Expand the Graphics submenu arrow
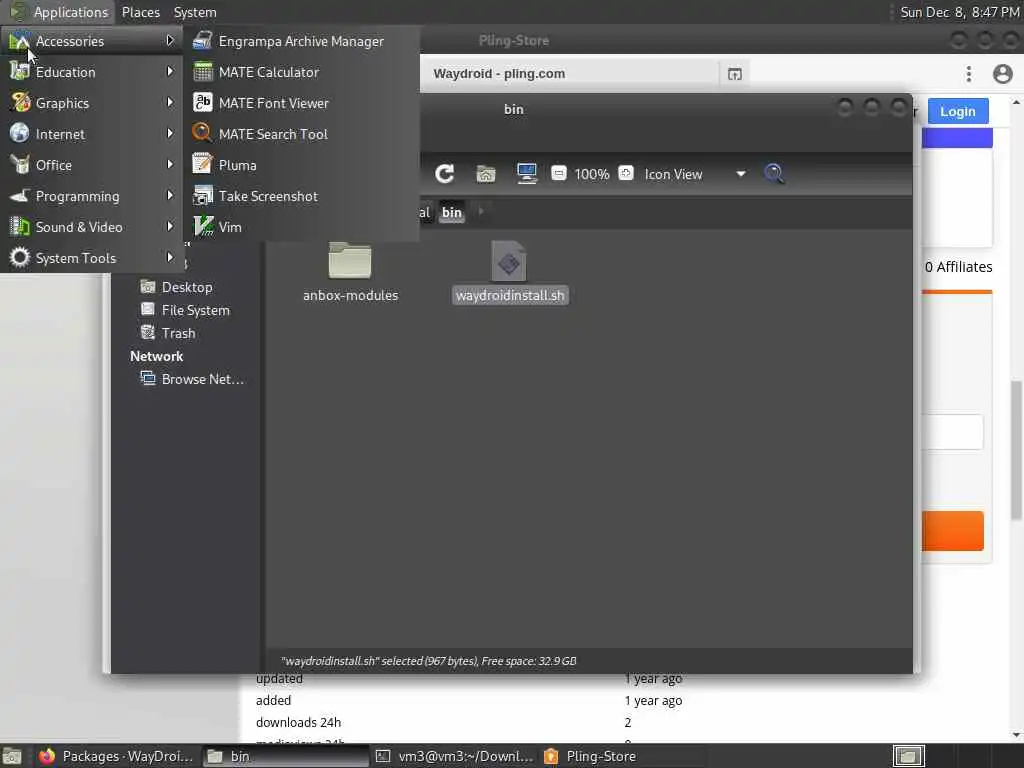 (x=170, y=103)
